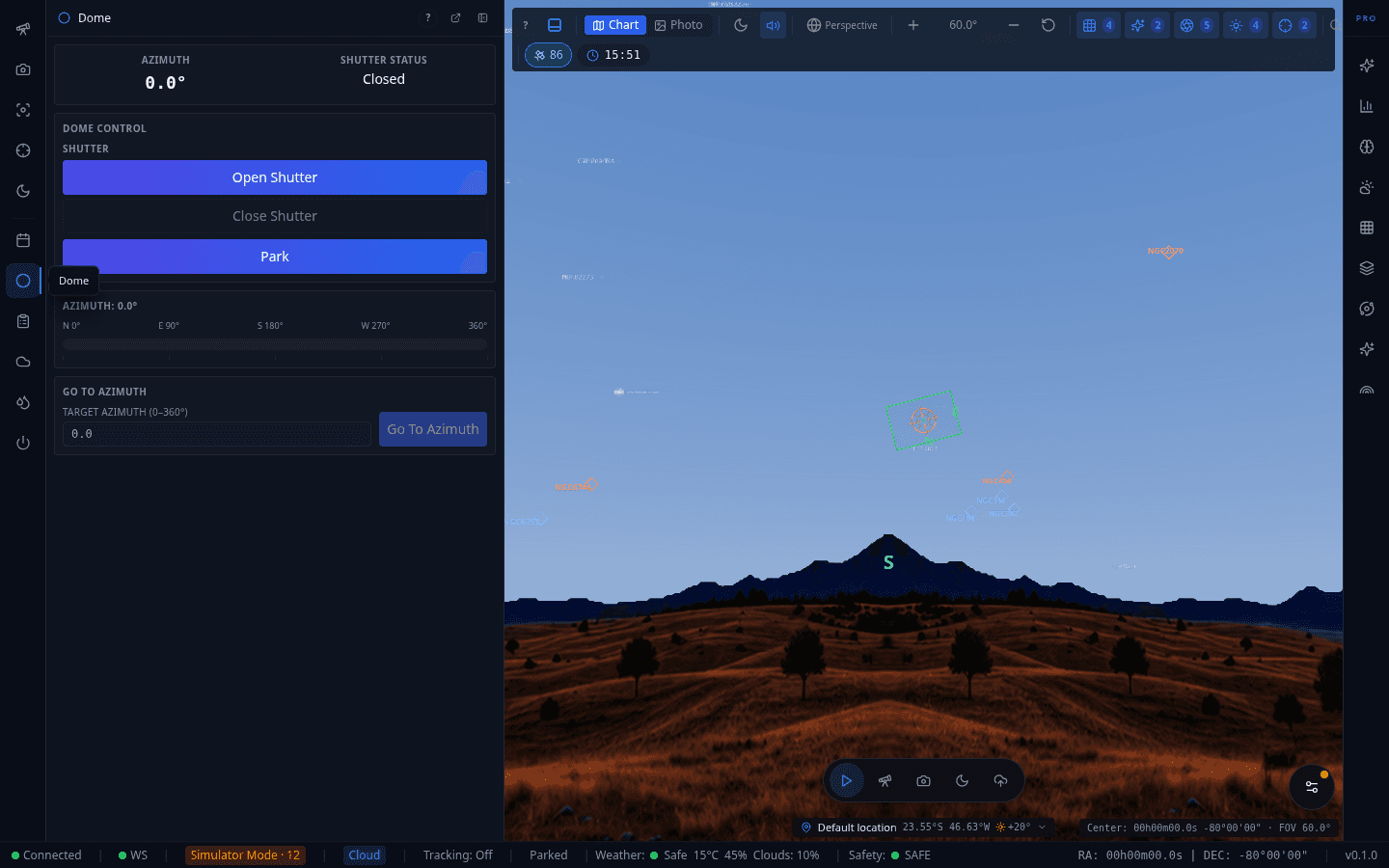Open sky chart help question mark
This screenshot has width=1389, height=868.
[526, 25]
